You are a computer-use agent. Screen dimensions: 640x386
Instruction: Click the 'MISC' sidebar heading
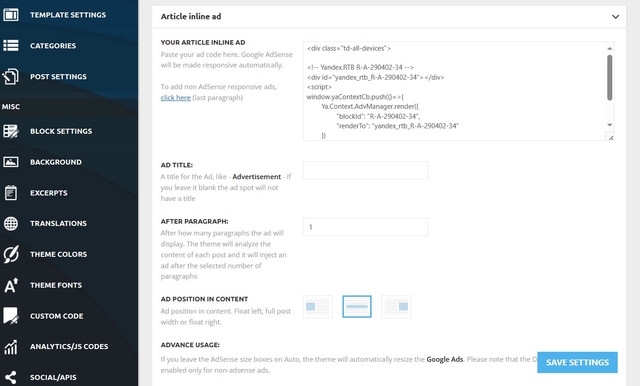pyautogui.click(x=11, y=107)
